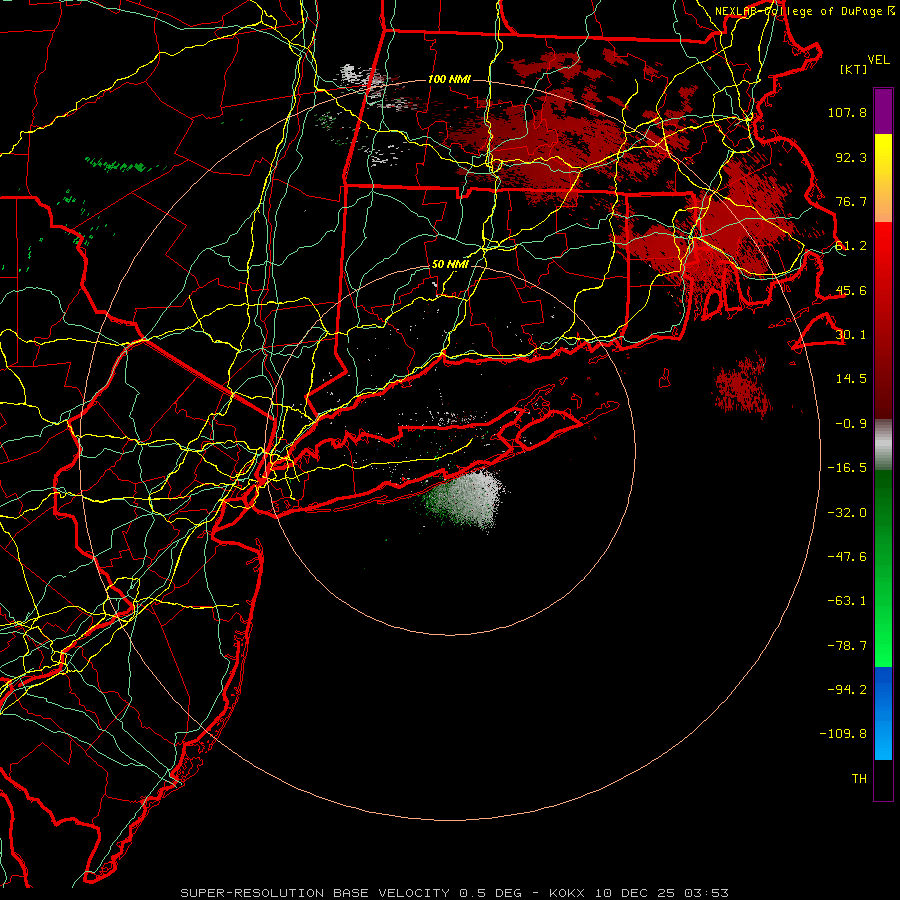Click the '100 NMI' range ring label
The image size is (900, 900).
(x=449, y=79)
